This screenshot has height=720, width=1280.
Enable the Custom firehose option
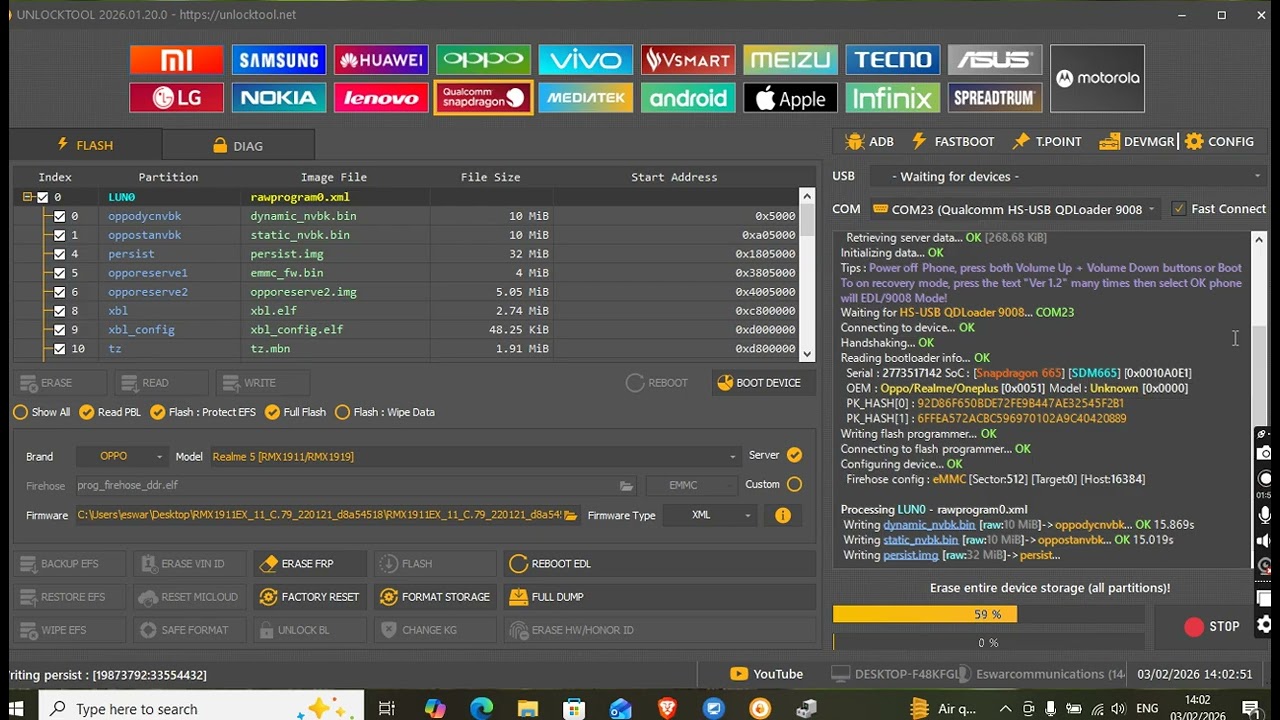pos(794,484)
